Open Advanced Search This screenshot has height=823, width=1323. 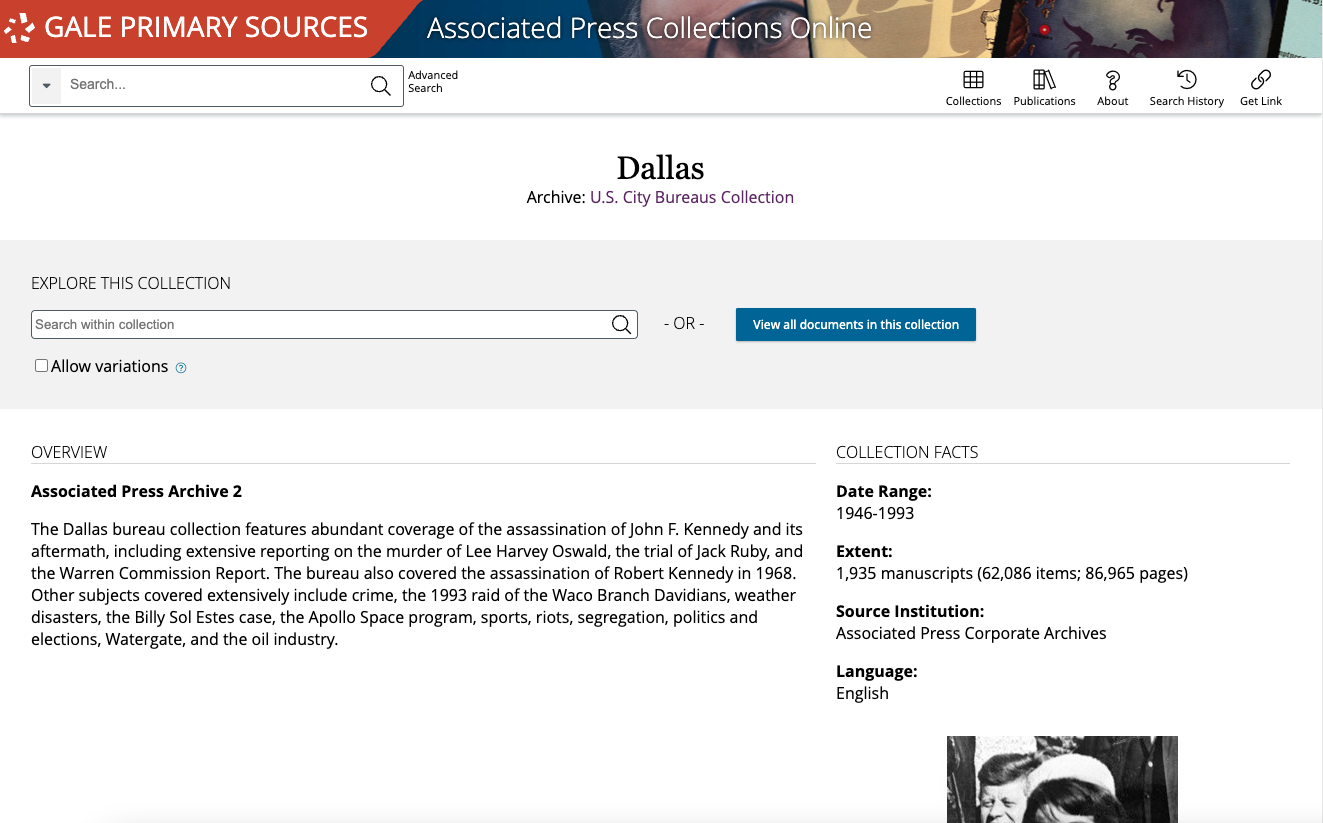click(x=433, y=82)
